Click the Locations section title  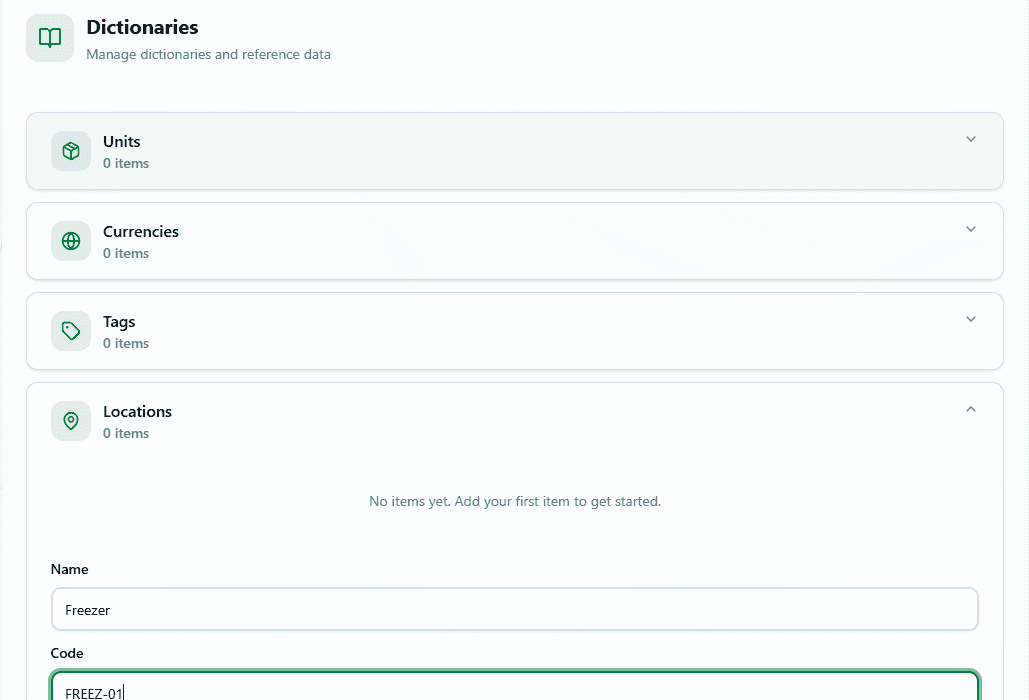coord(137,412)
